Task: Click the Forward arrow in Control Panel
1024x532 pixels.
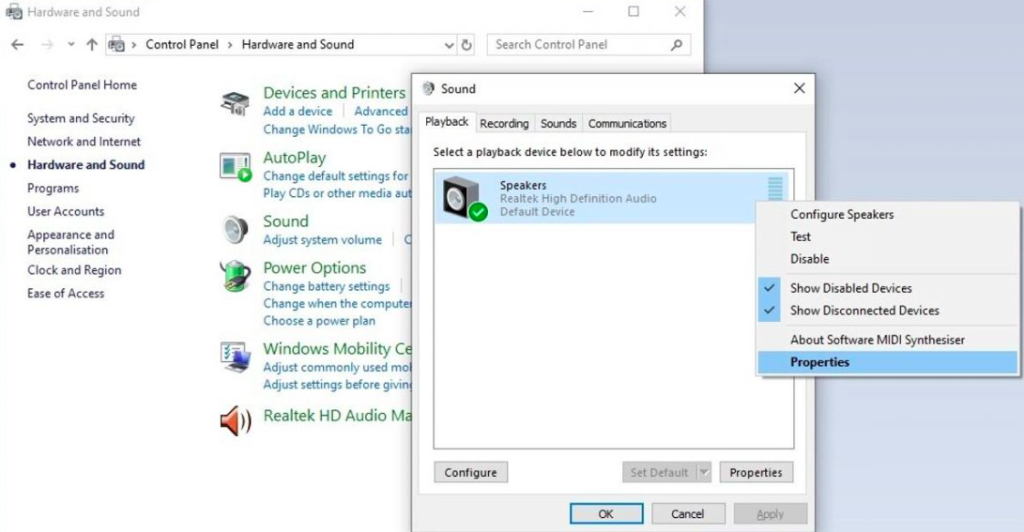Action: 47,44
